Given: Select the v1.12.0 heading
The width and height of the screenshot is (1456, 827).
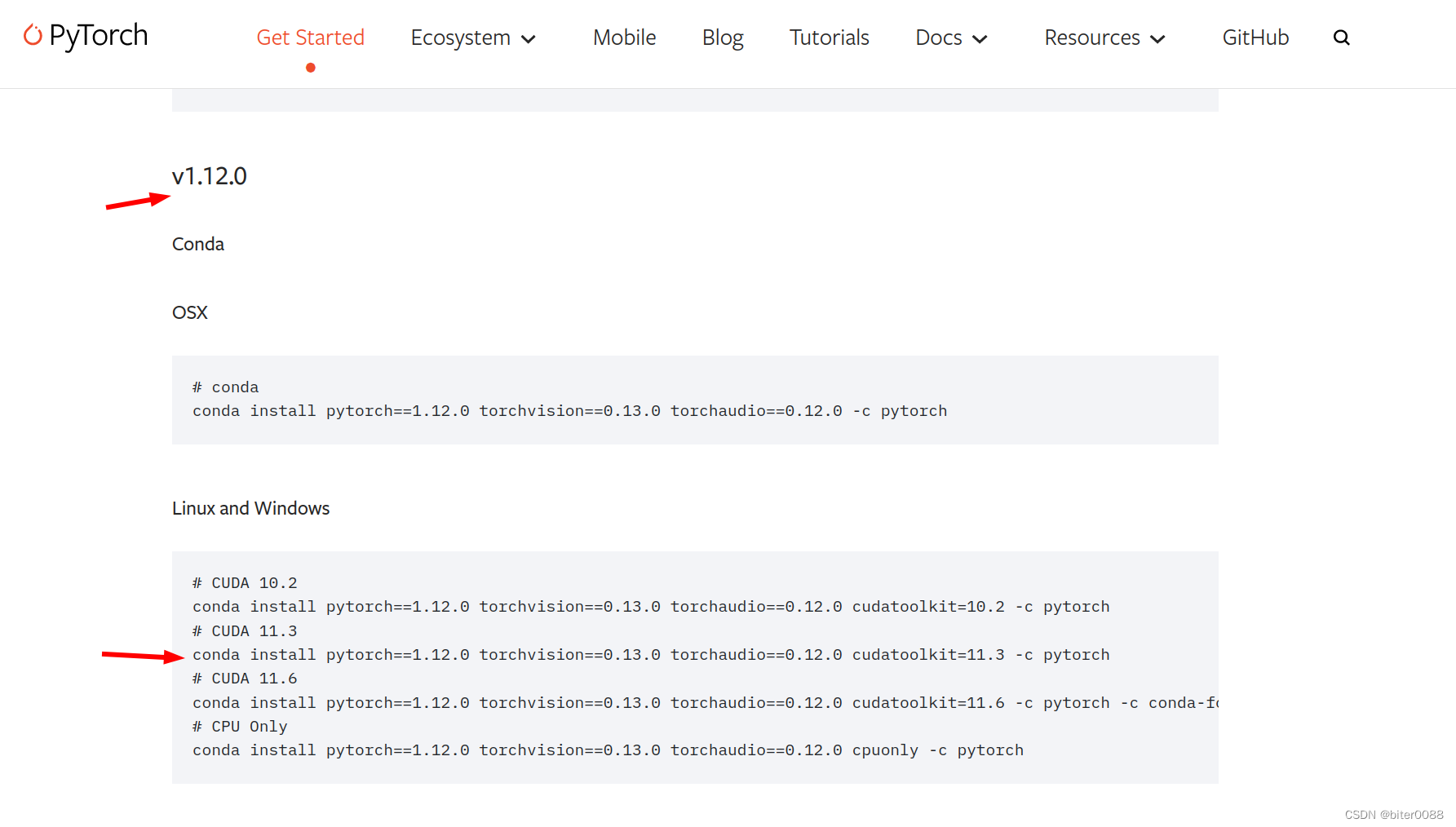Looking at the screenshot, I should [210, 176].
